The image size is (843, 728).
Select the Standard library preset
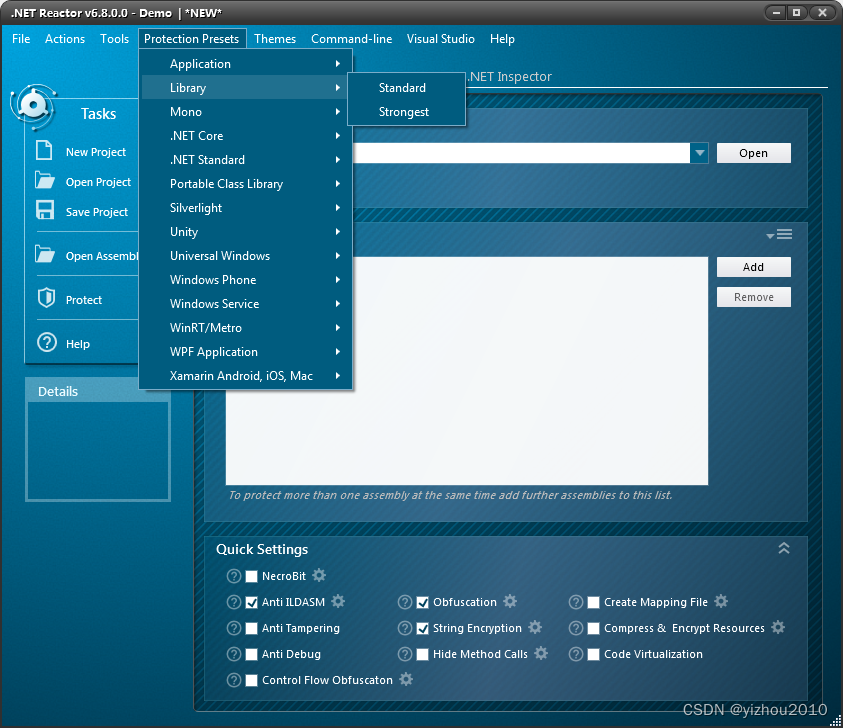[x=406, y=88]
